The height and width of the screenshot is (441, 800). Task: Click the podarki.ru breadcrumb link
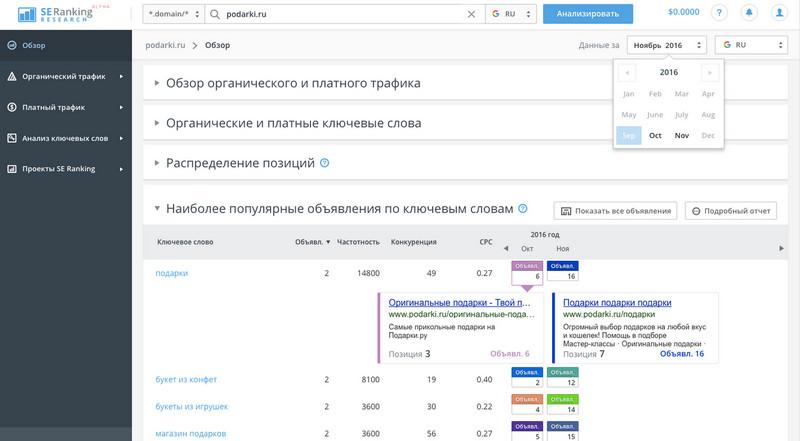[165, 45]
